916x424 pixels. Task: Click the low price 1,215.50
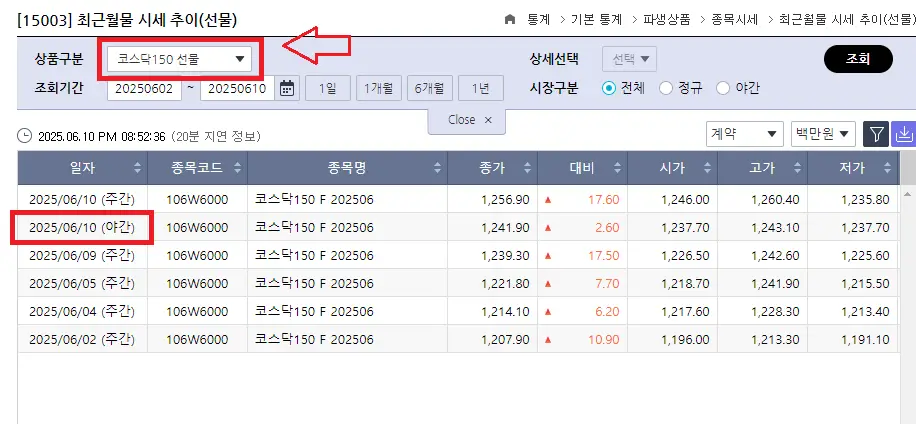865,284
